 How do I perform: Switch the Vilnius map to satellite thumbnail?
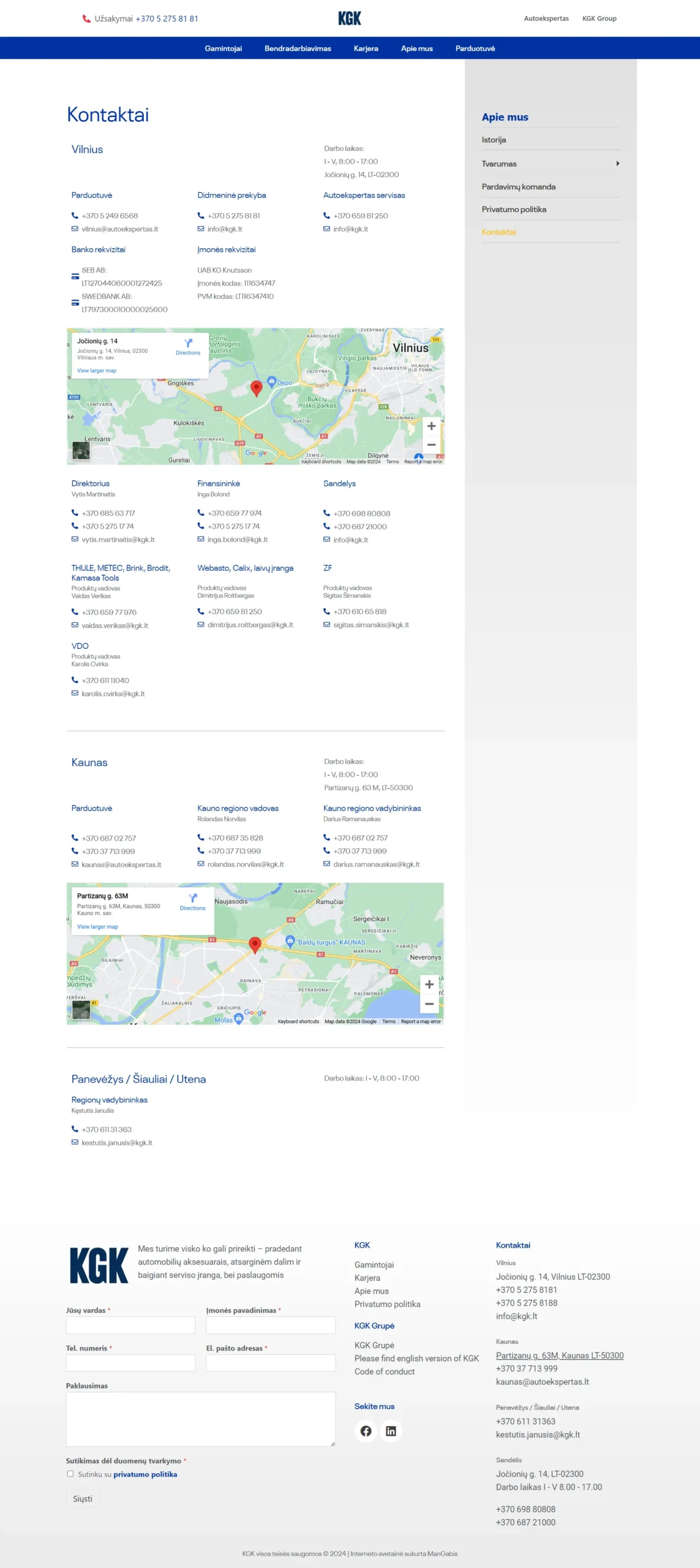coord(81,450)
